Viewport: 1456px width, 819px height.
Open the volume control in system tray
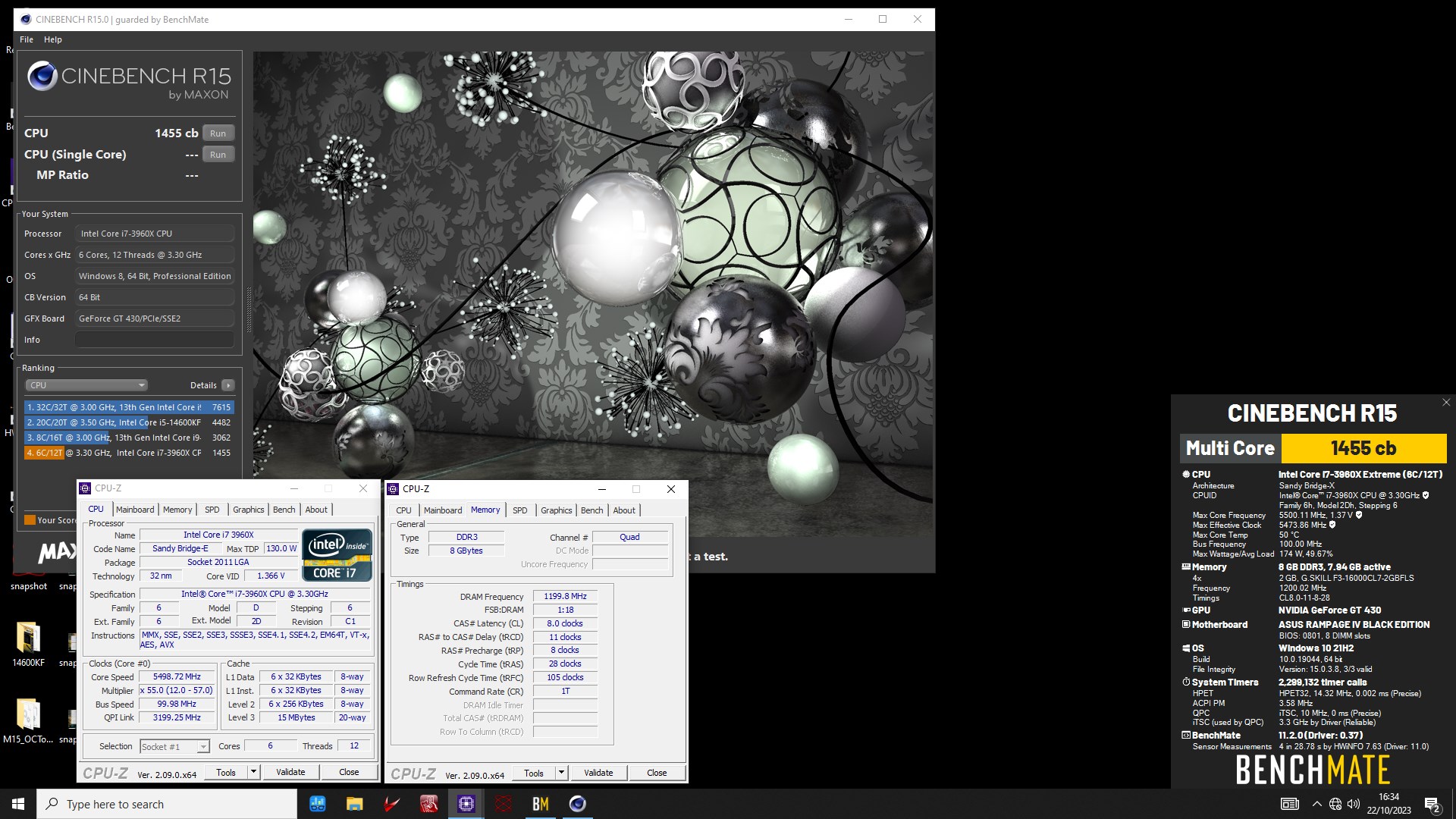click(1354, 804)
